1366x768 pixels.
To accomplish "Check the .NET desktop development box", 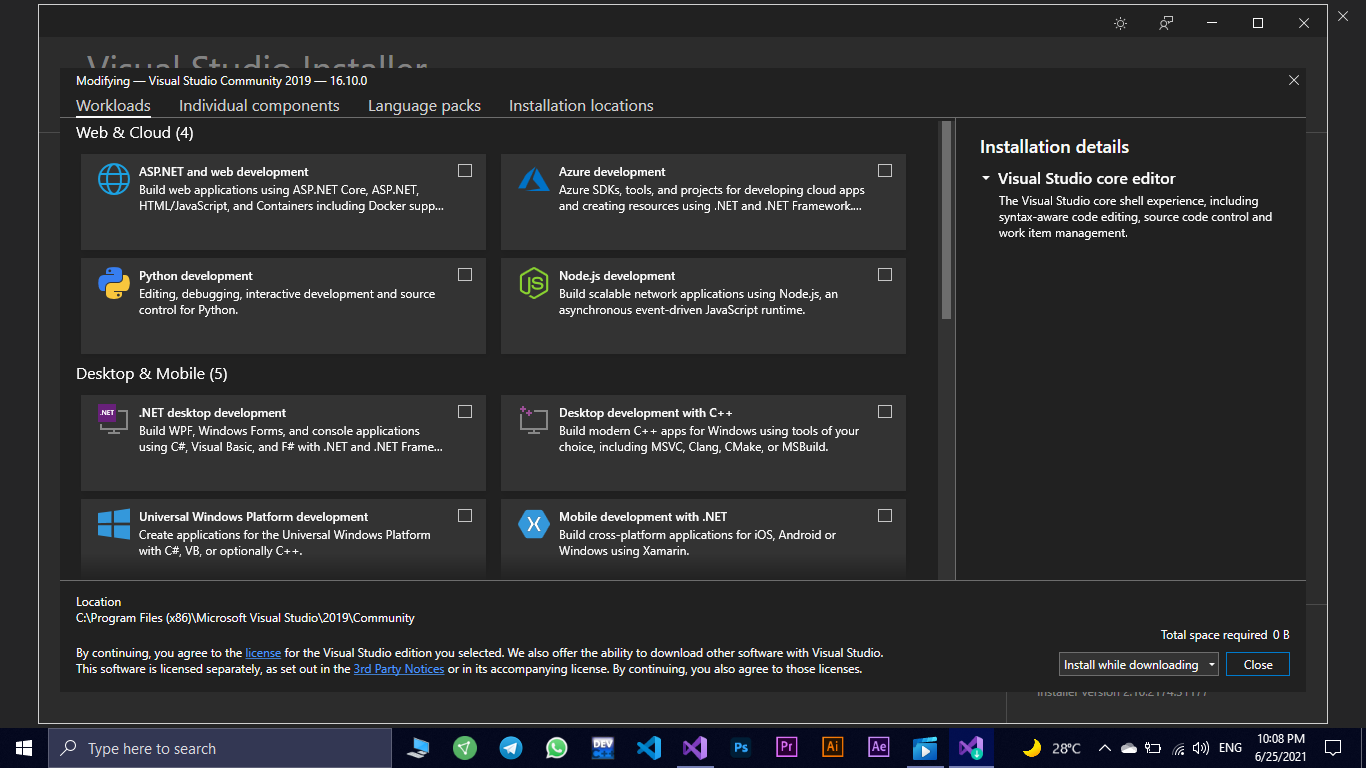I will (x=465, y=412).
